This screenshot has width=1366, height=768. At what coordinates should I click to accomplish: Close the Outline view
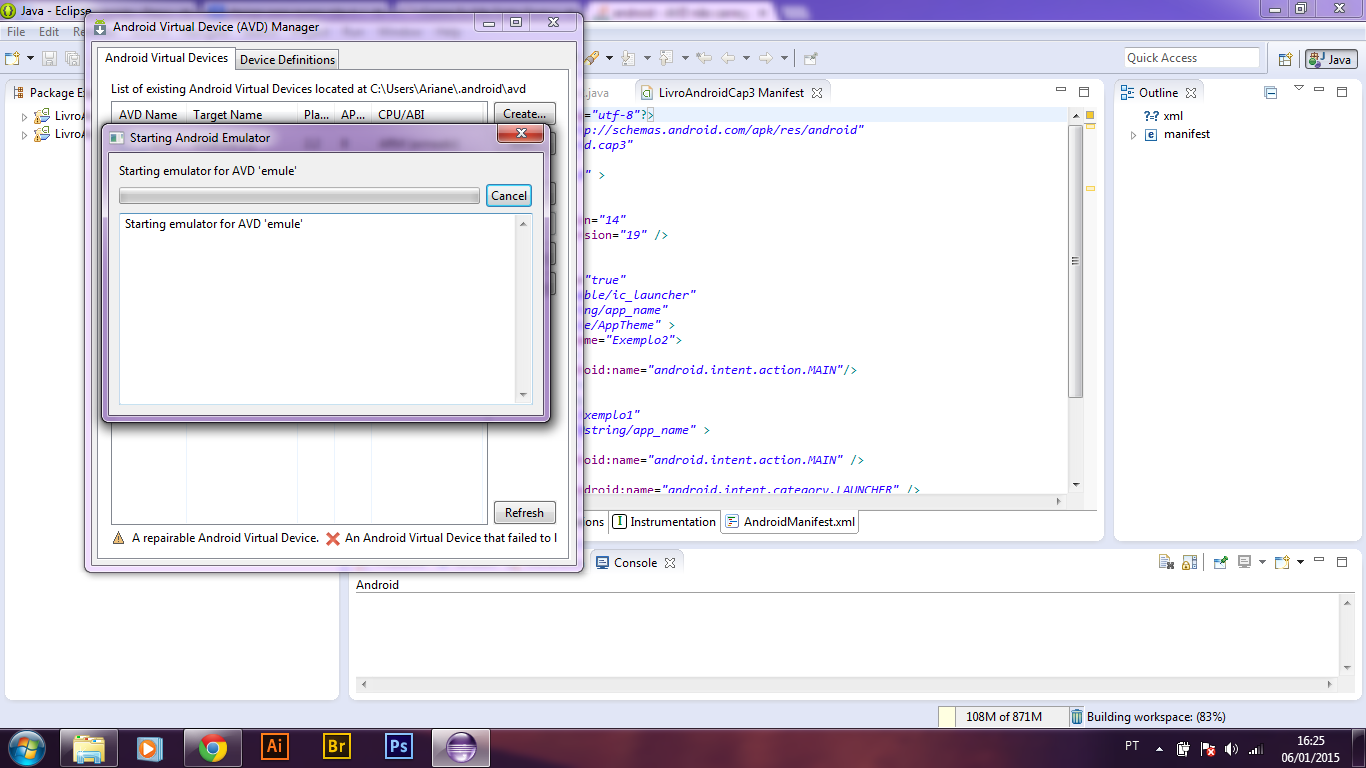(x=1192, y=93)
